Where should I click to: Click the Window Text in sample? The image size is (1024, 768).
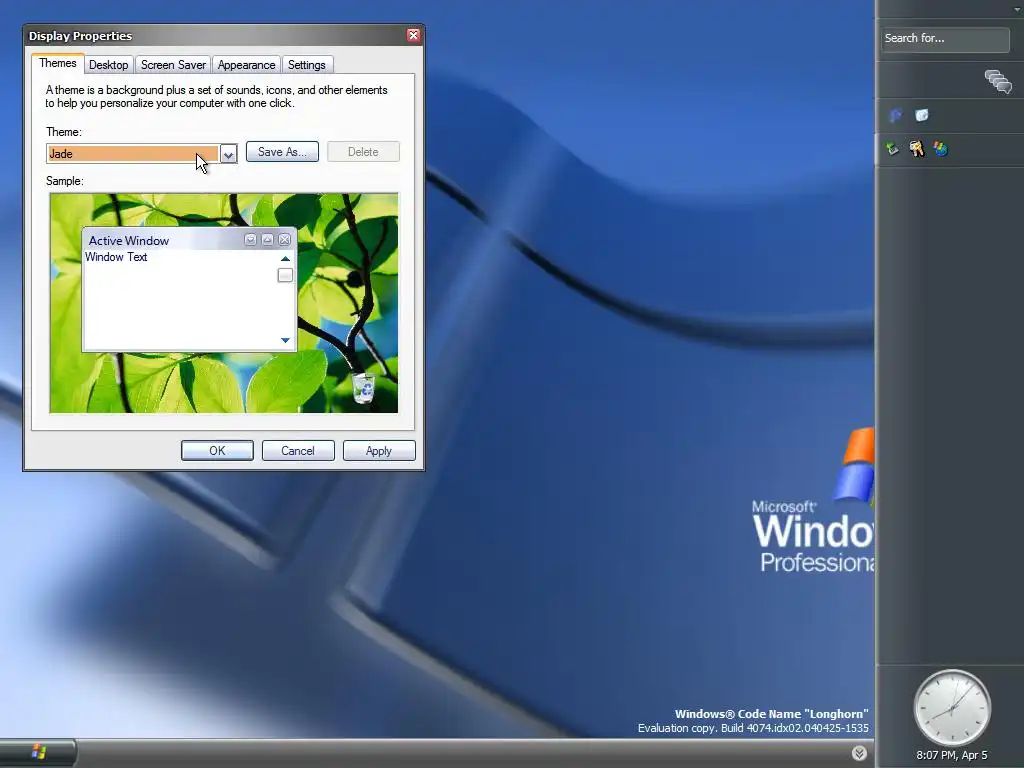(x=116, y=257)
